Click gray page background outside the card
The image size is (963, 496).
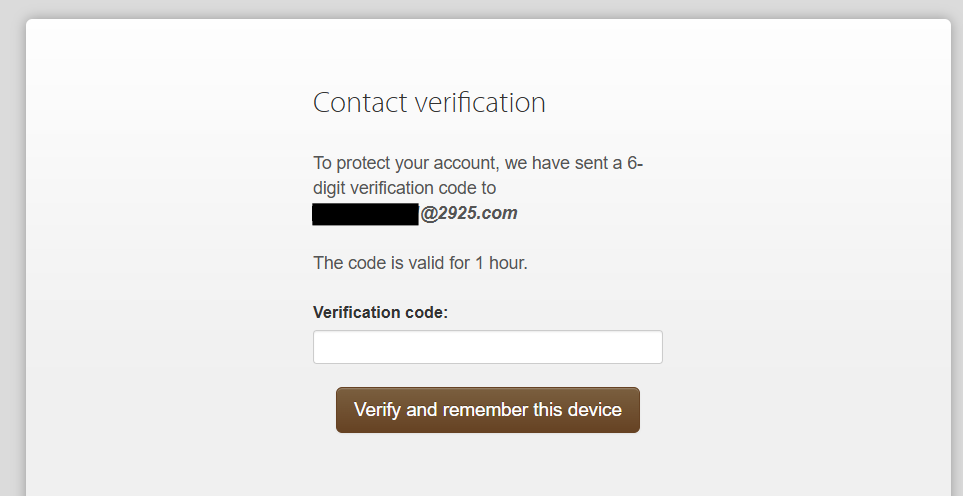point(12,246)
